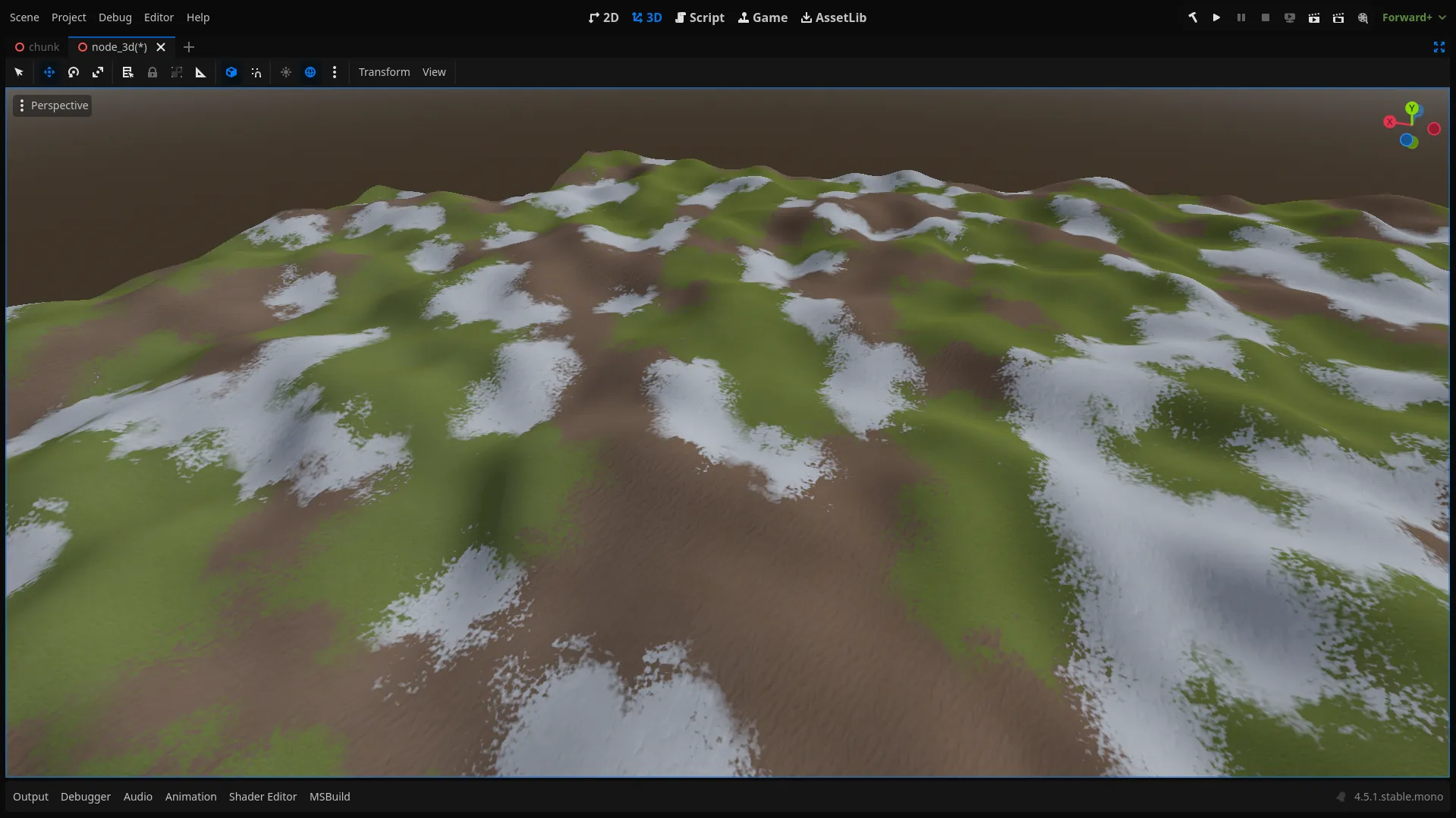Open the Movie Maker mode reel icon
The height and width of the screenshot is (818, 1456).
point(1363,17)
